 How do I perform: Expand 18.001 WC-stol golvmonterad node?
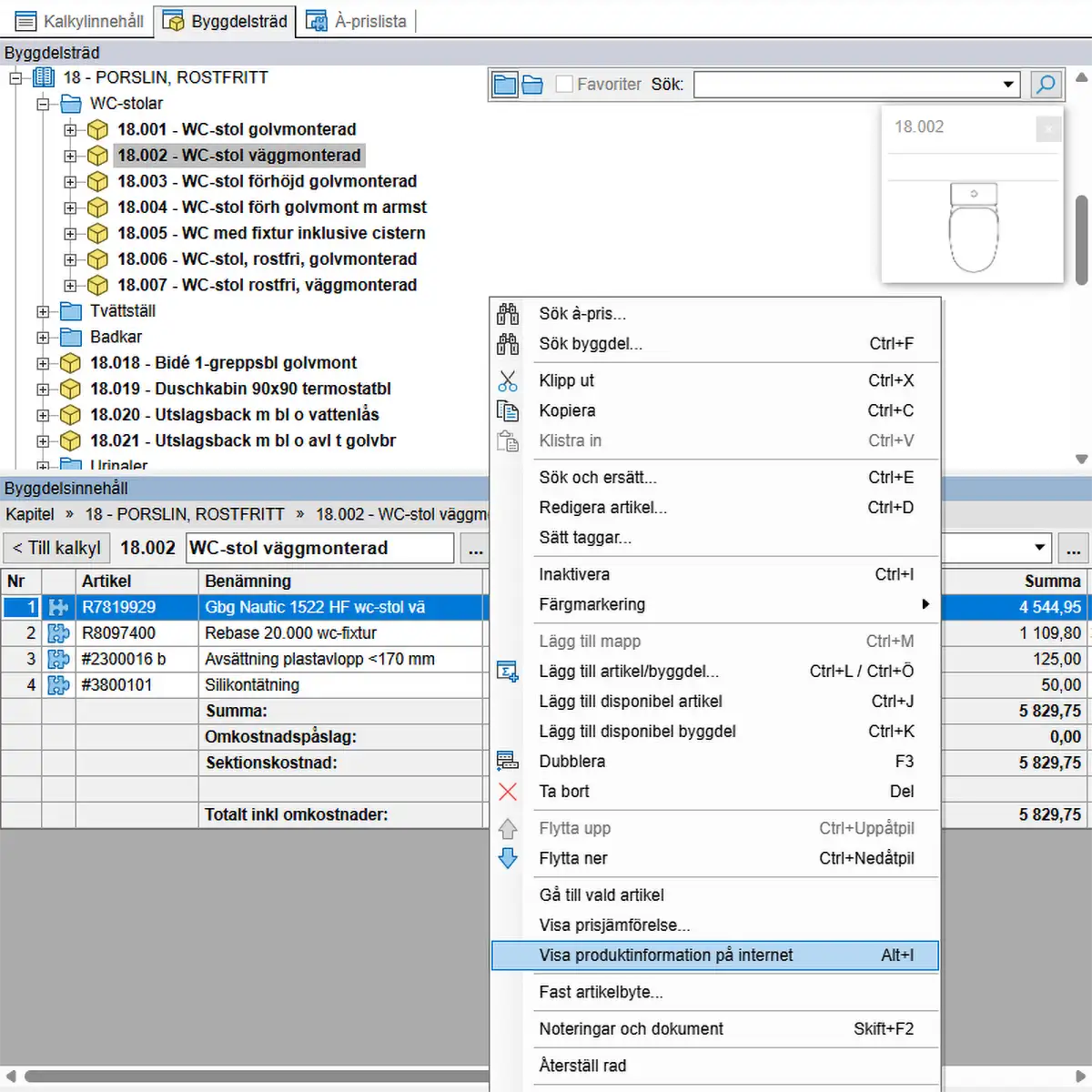(70, 130)
